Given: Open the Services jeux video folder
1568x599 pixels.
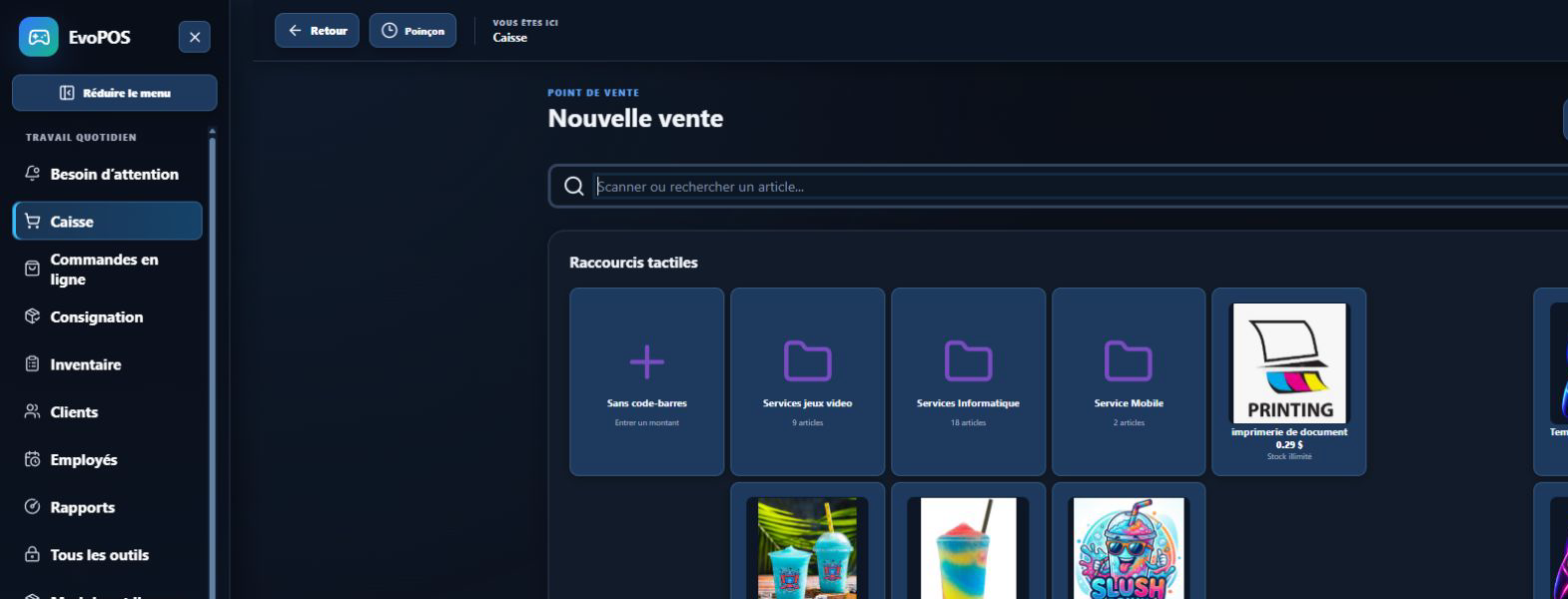Looking at the screenshot, I should coord(808,381).
